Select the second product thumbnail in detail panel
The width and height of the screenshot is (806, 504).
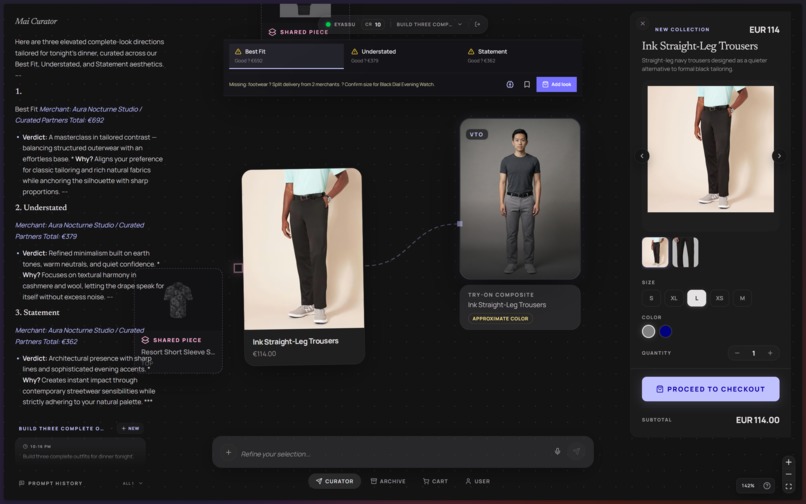(x=685, y=253)
